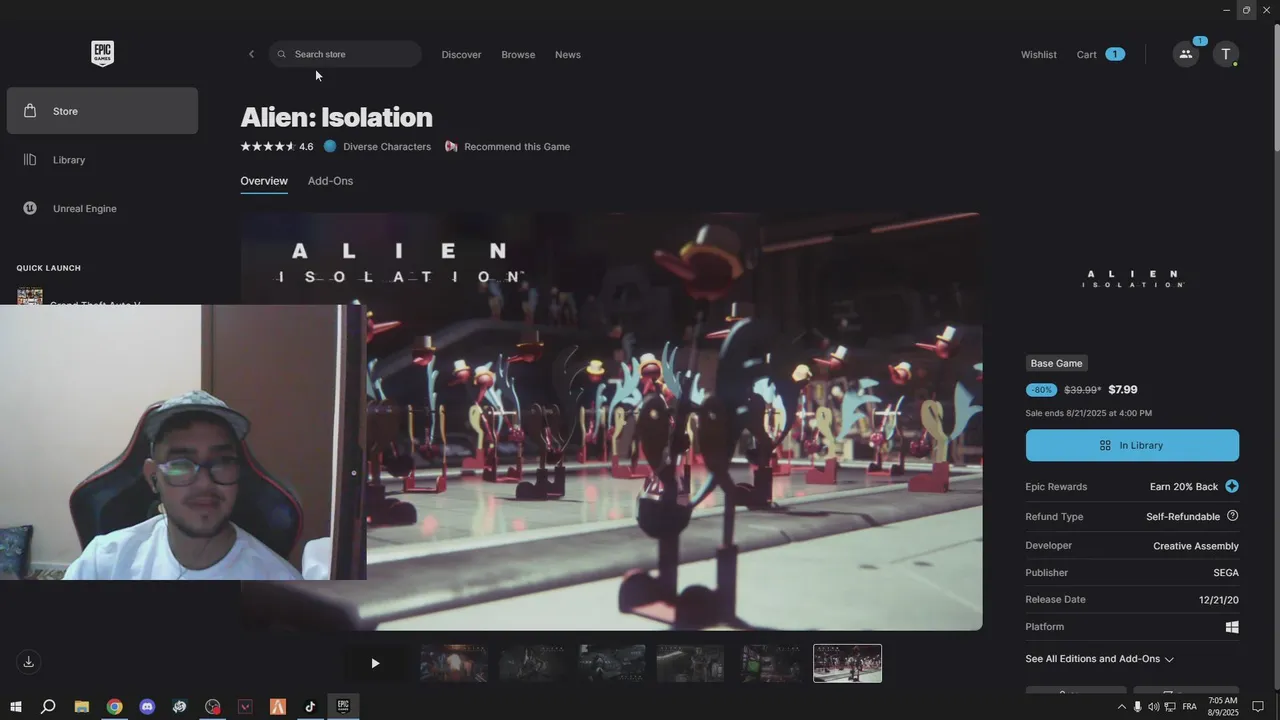Click the Epic Games logo in the sidebar
The width and height of the screenshot is (1280, 720).
pos(102,54)
